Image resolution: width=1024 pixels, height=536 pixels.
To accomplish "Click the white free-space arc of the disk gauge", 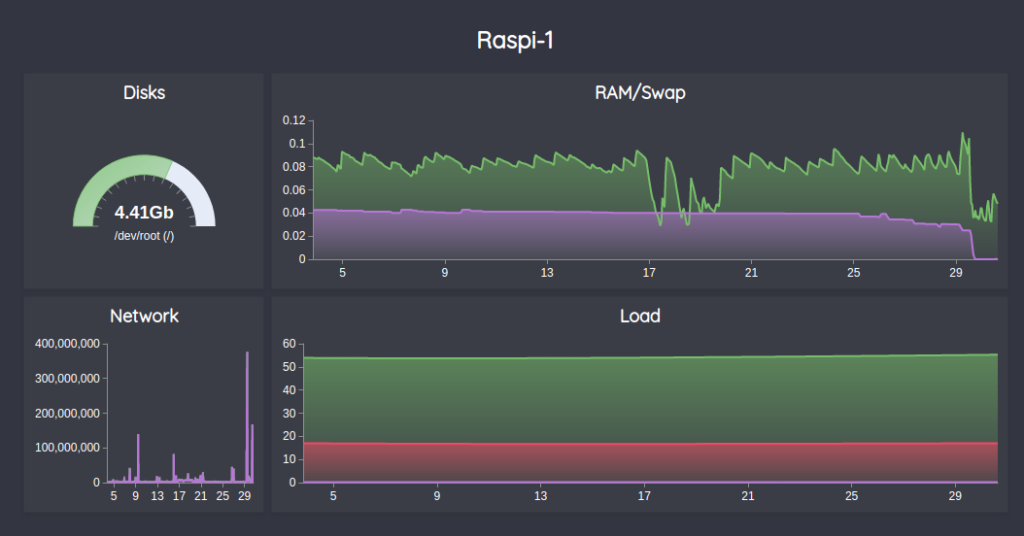I will 197,193.
